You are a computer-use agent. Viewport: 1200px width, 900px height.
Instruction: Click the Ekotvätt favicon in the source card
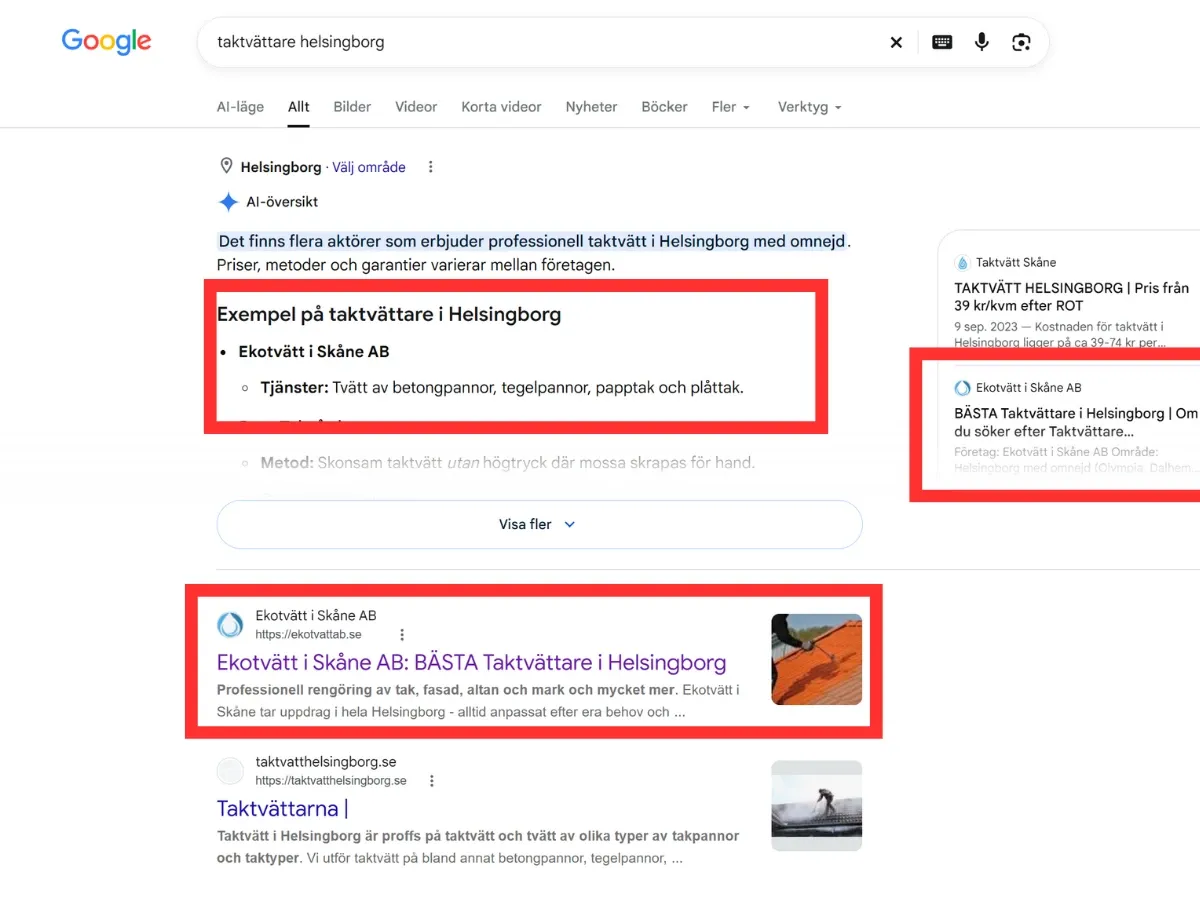pyautogui.click(x=962, y=388)
